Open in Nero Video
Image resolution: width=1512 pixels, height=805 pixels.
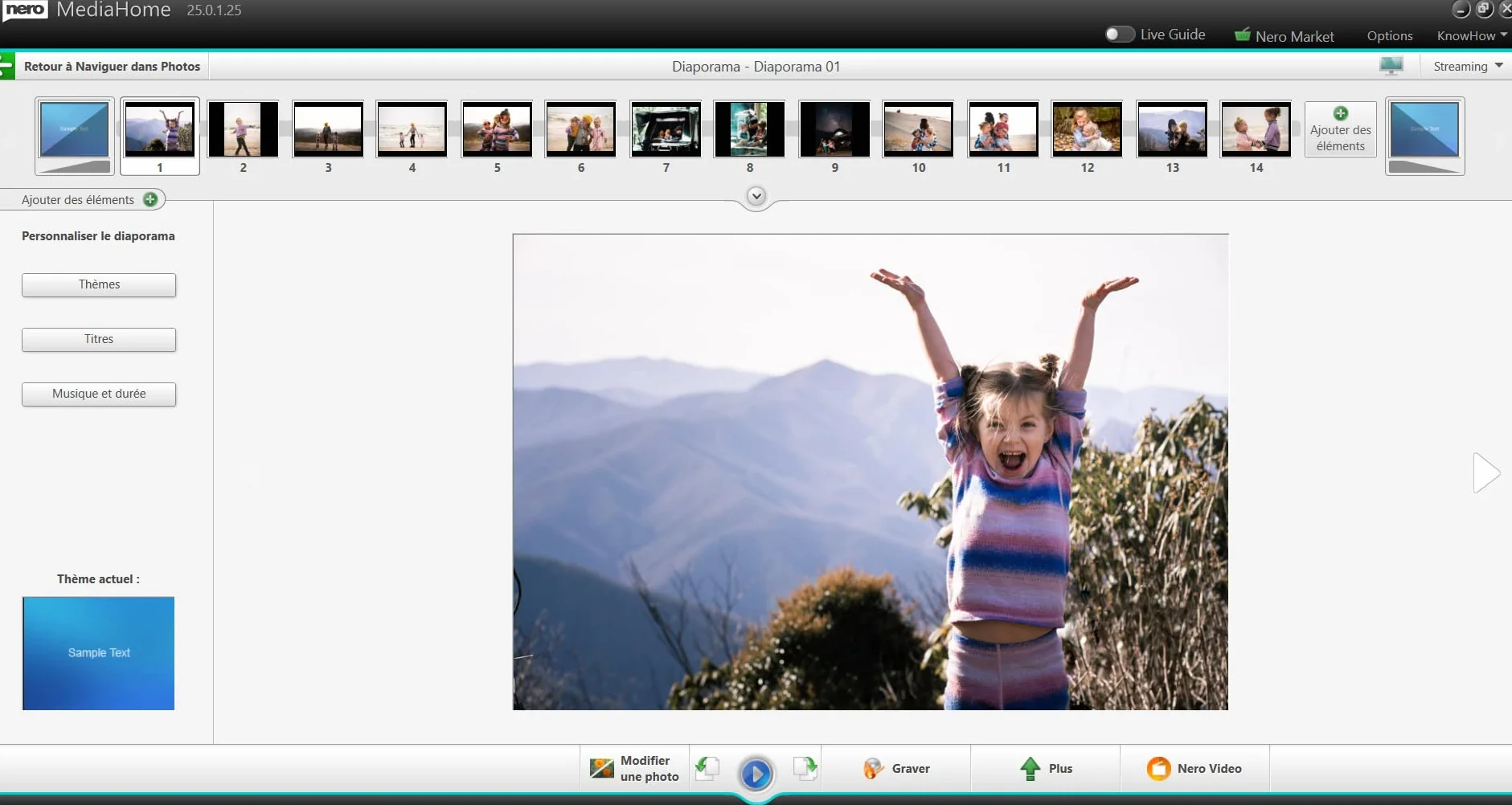click(x=1194, y=769)
